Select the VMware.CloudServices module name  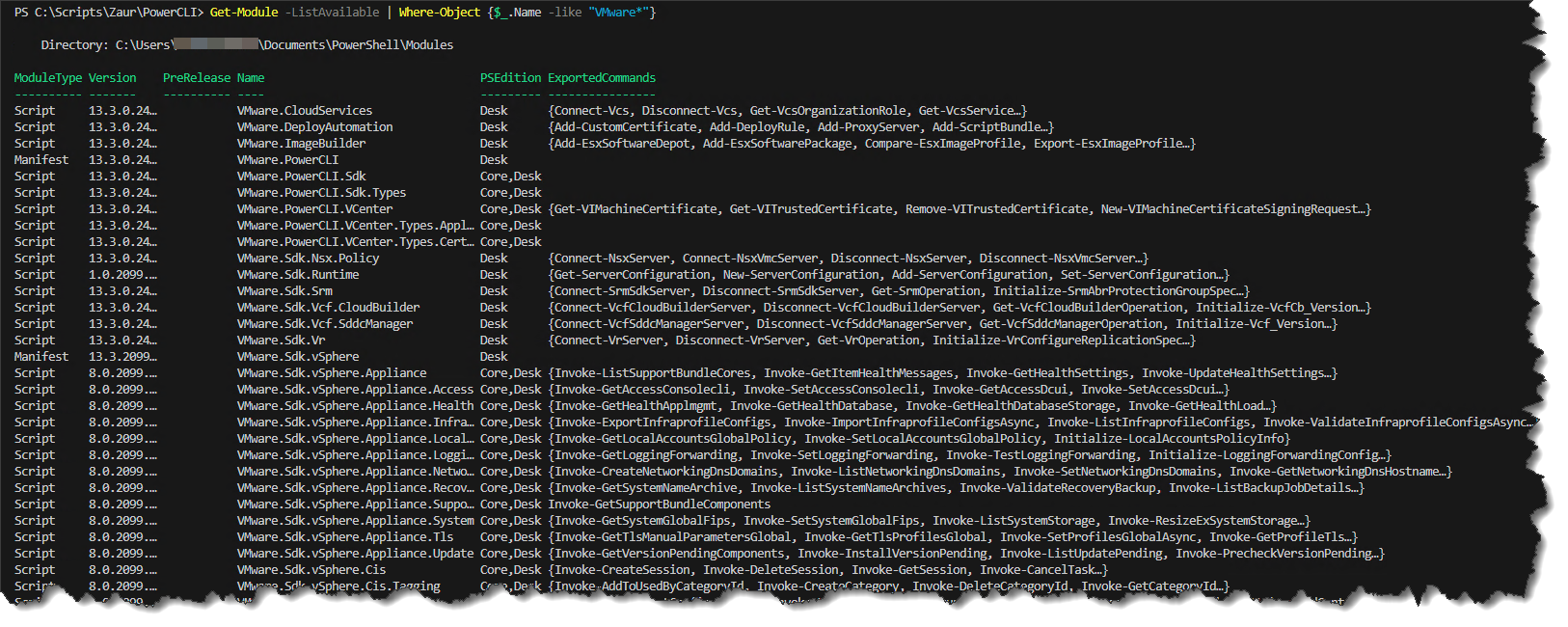point(305,111)
